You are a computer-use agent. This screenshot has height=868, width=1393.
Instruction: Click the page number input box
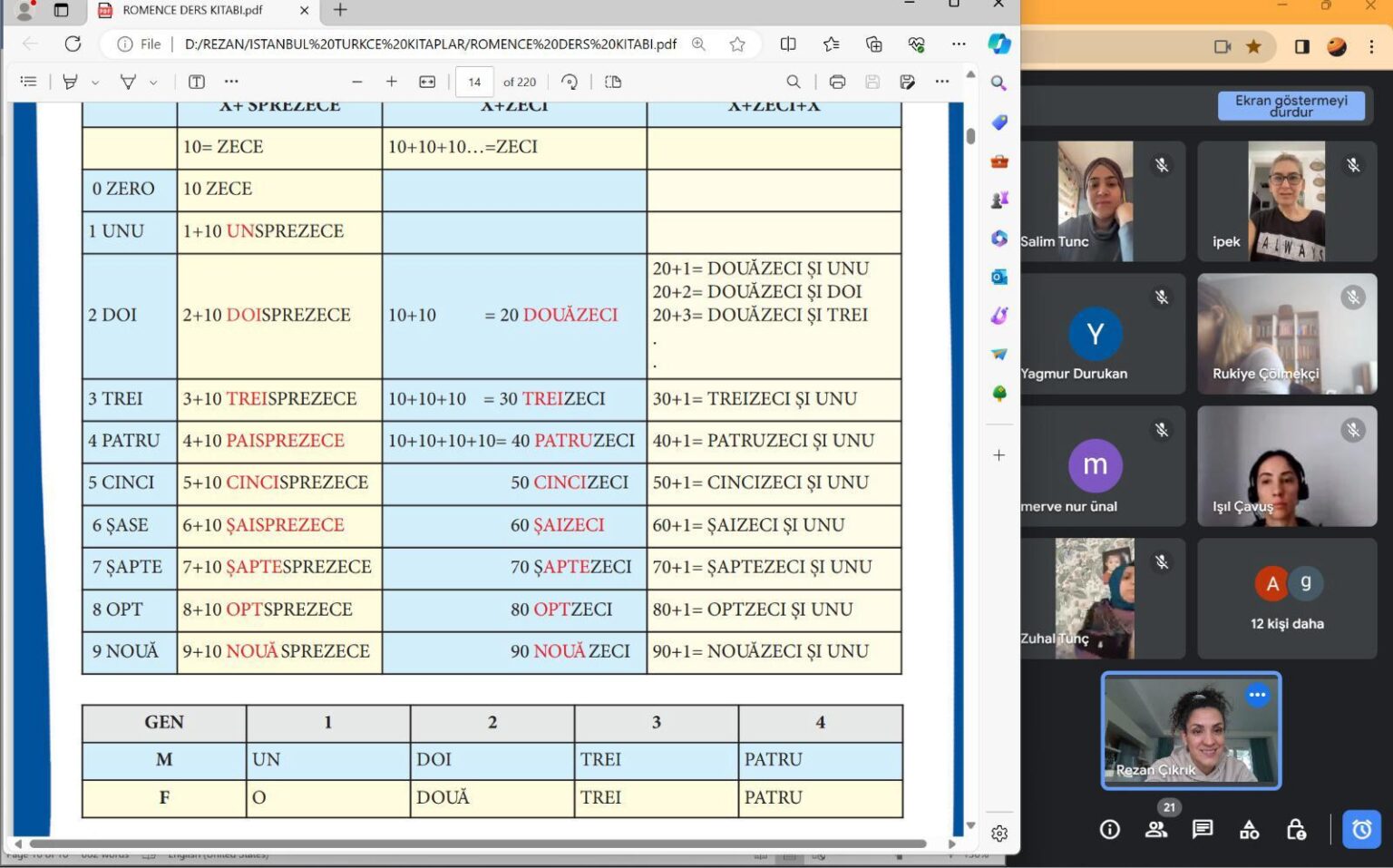pos(474,82)
